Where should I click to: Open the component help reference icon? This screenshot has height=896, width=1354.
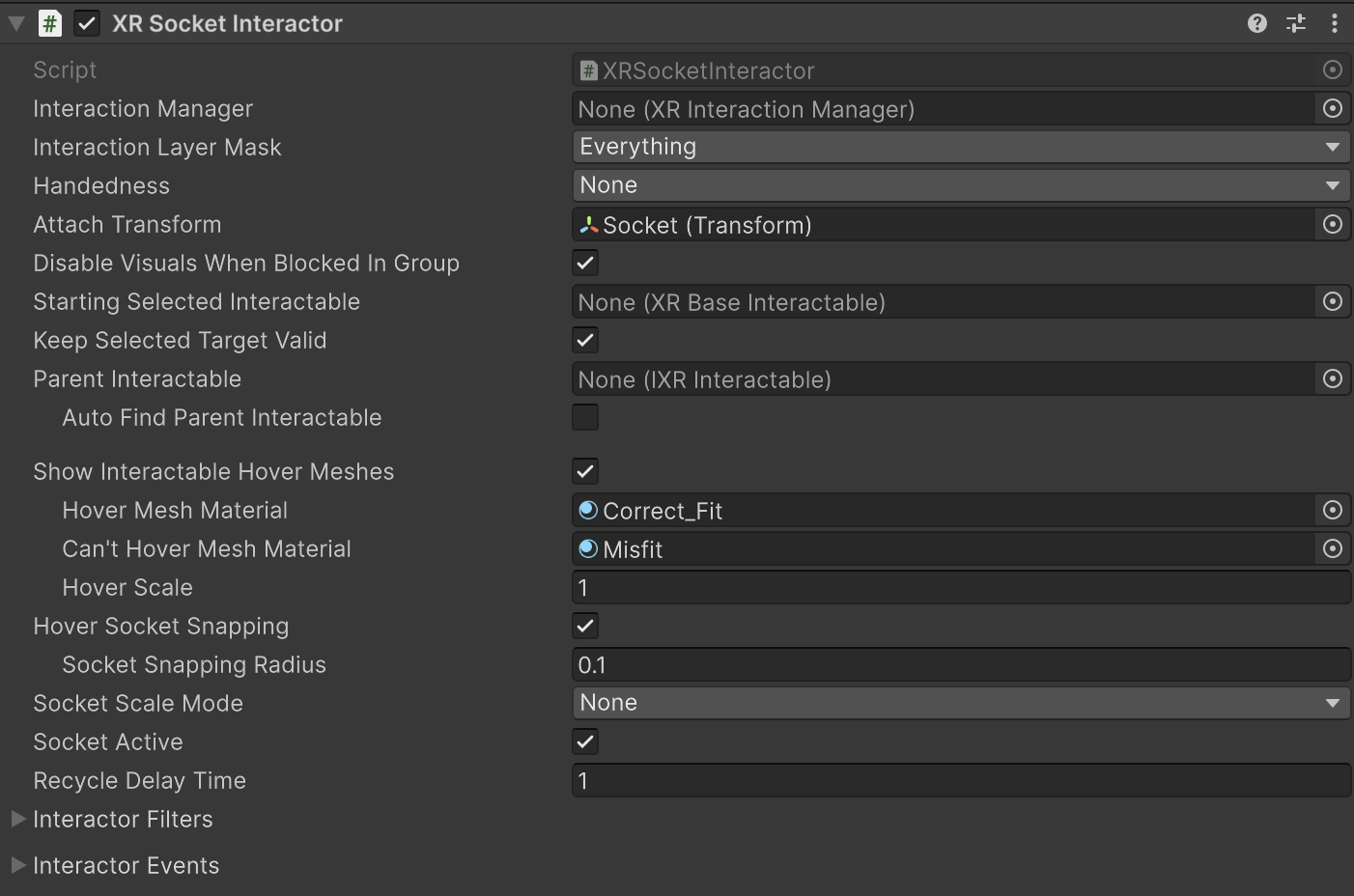point(1256,23)
